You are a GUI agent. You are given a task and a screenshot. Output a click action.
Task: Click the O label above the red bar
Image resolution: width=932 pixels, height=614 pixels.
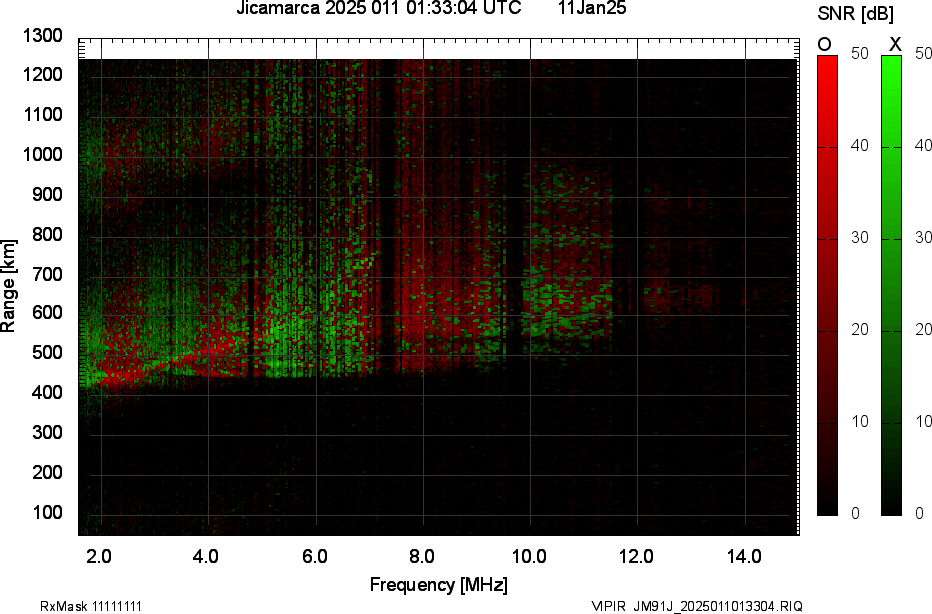pos(825,44)
